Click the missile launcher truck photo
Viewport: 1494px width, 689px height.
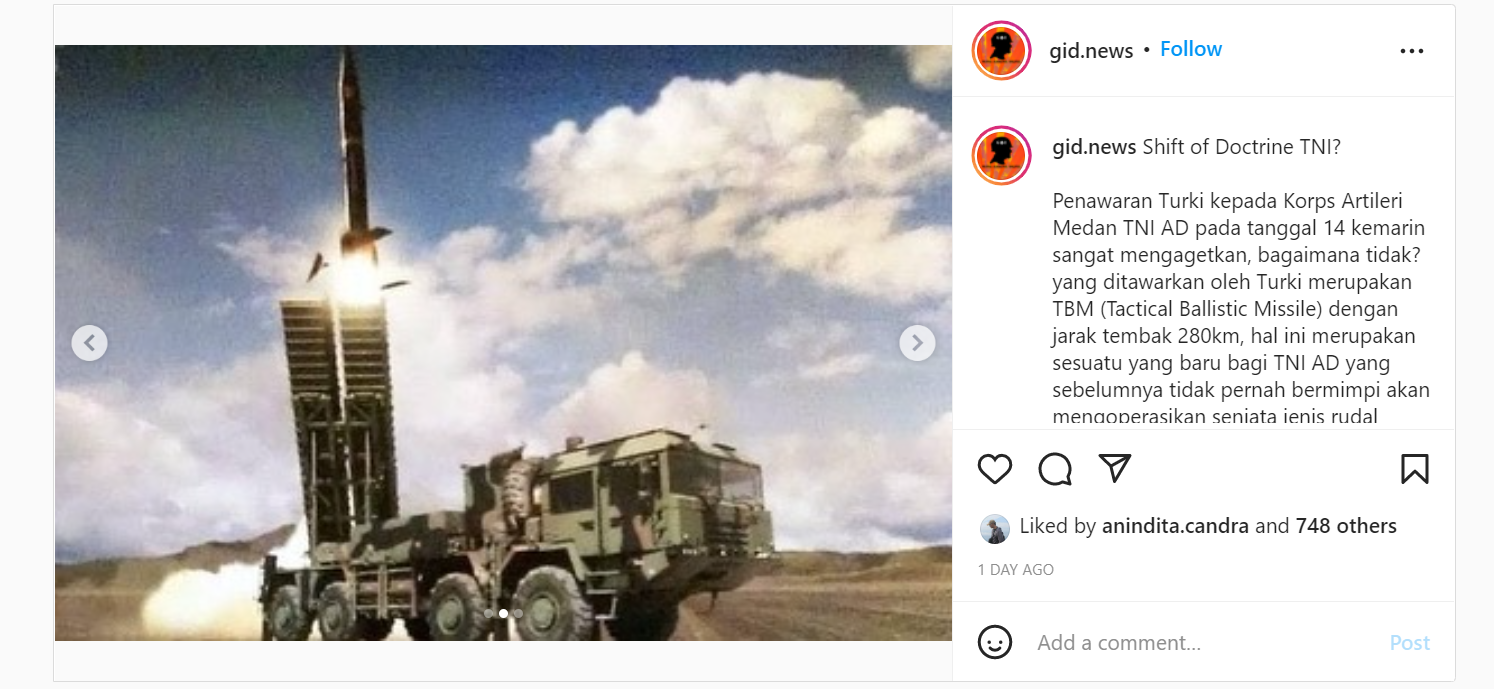click(x=503, y=343)
